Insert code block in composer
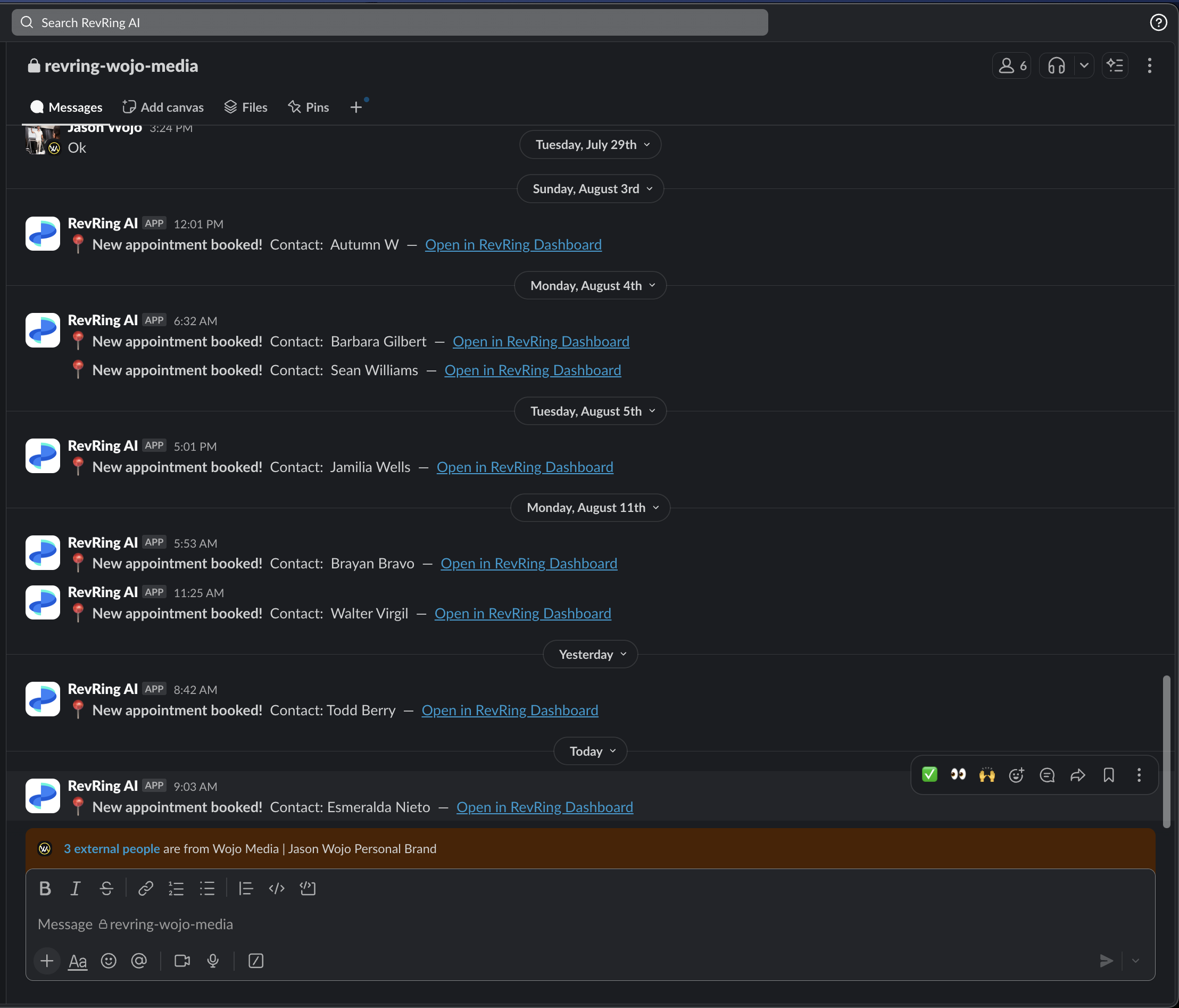The width and height of the screenshot is (1179, 1008). click(308, 888)
